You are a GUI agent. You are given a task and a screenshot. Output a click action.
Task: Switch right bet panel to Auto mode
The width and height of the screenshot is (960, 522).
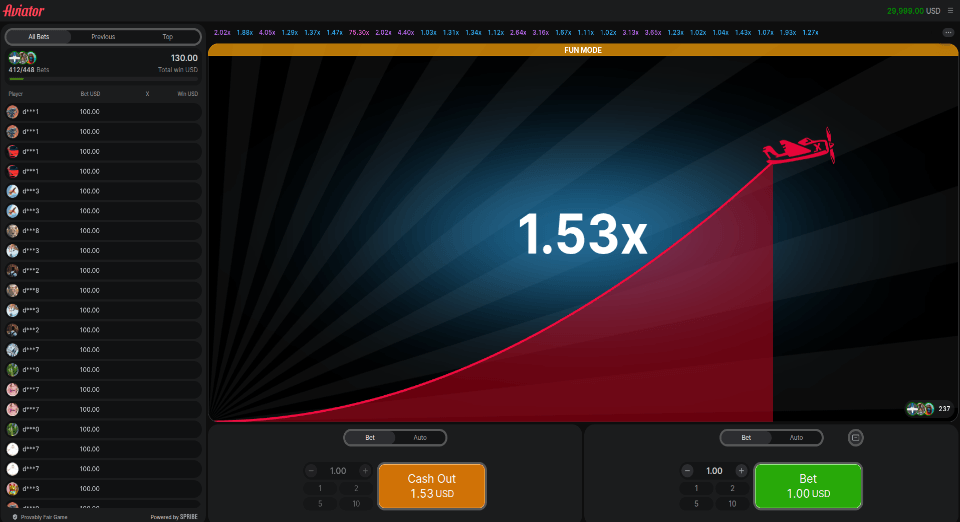[796, 438]
